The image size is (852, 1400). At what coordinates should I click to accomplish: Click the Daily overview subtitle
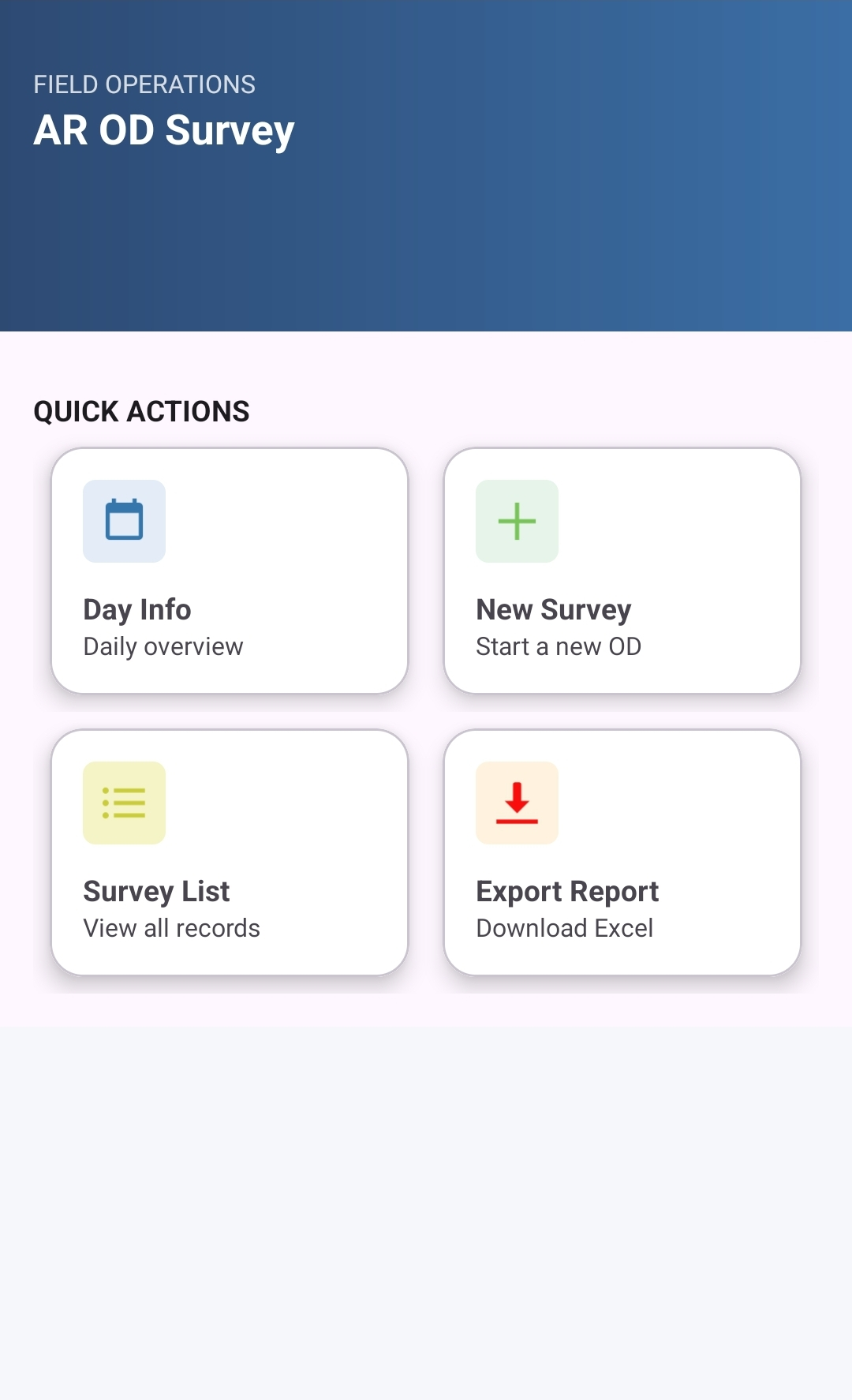coord(163,646)
